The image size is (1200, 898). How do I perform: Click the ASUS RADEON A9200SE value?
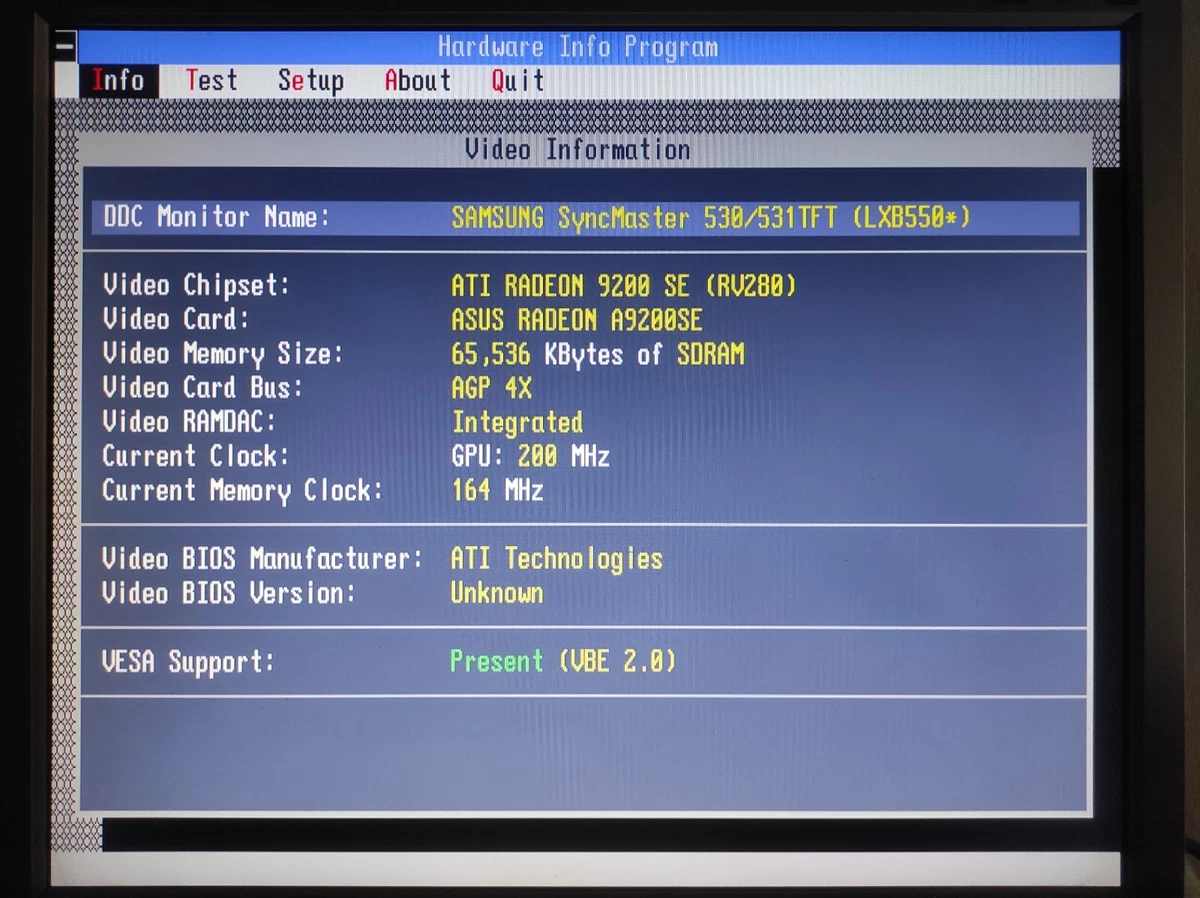tap(577, 320)
